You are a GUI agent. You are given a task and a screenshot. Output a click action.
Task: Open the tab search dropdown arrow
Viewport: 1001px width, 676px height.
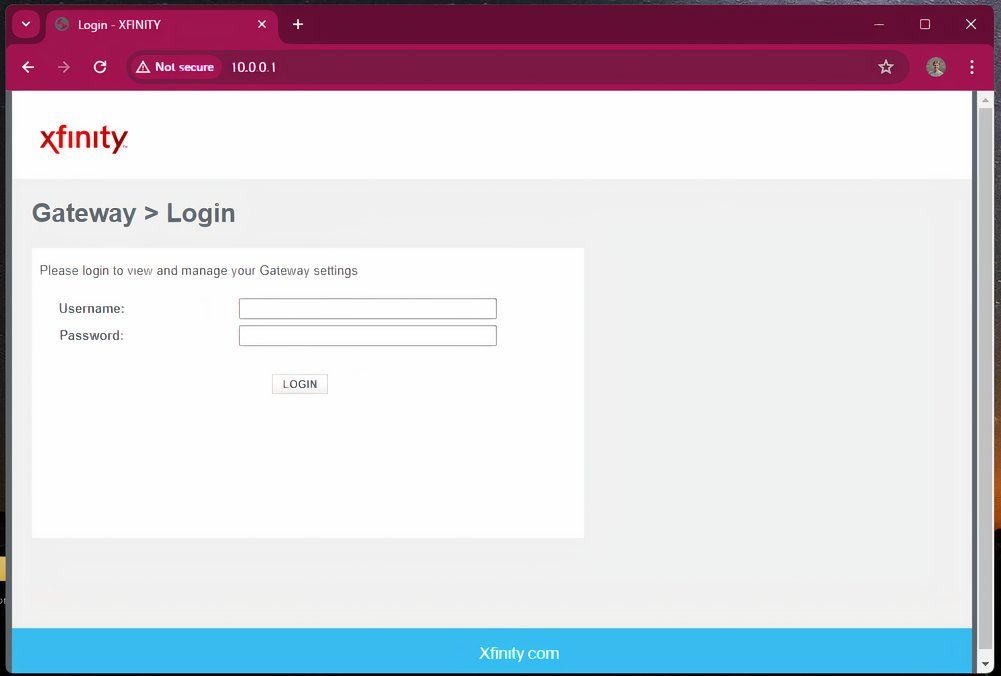(26, 24)
